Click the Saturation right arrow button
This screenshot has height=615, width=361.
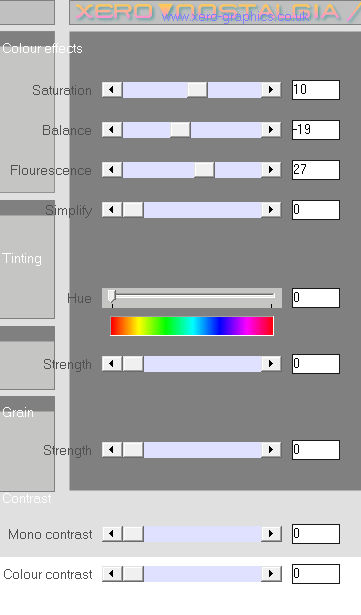click(271, 90)
